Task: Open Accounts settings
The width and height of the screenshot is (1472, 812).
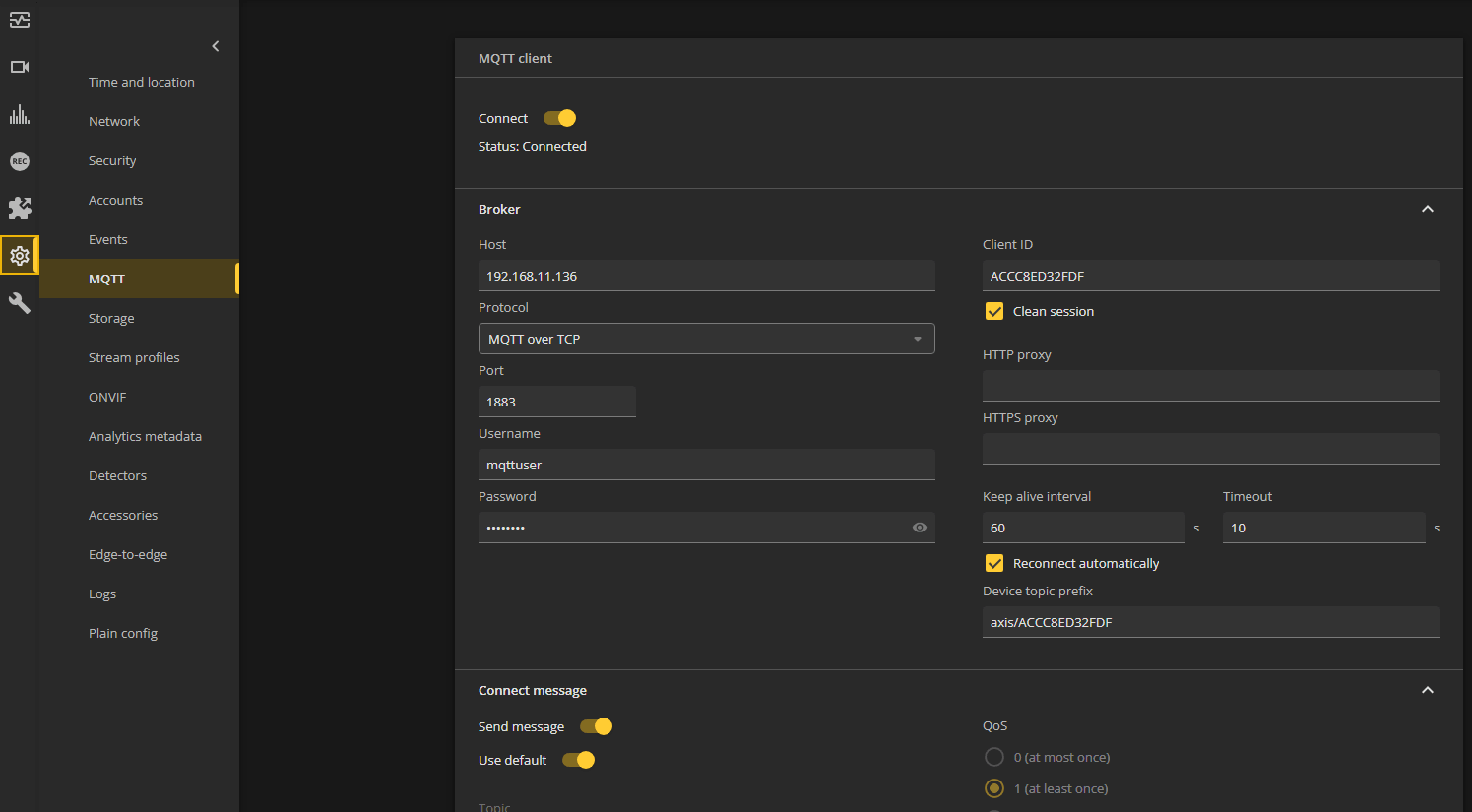Action: [115, 200]
